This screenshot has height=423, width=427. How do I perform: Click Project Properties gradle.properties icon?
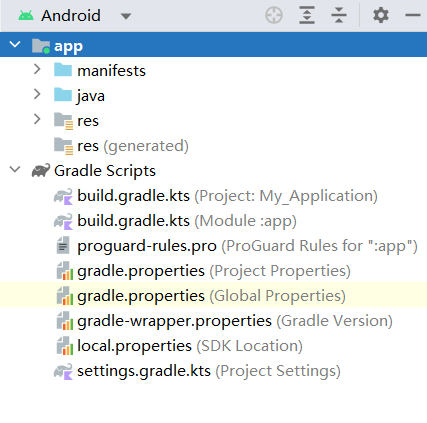point(64,271)
